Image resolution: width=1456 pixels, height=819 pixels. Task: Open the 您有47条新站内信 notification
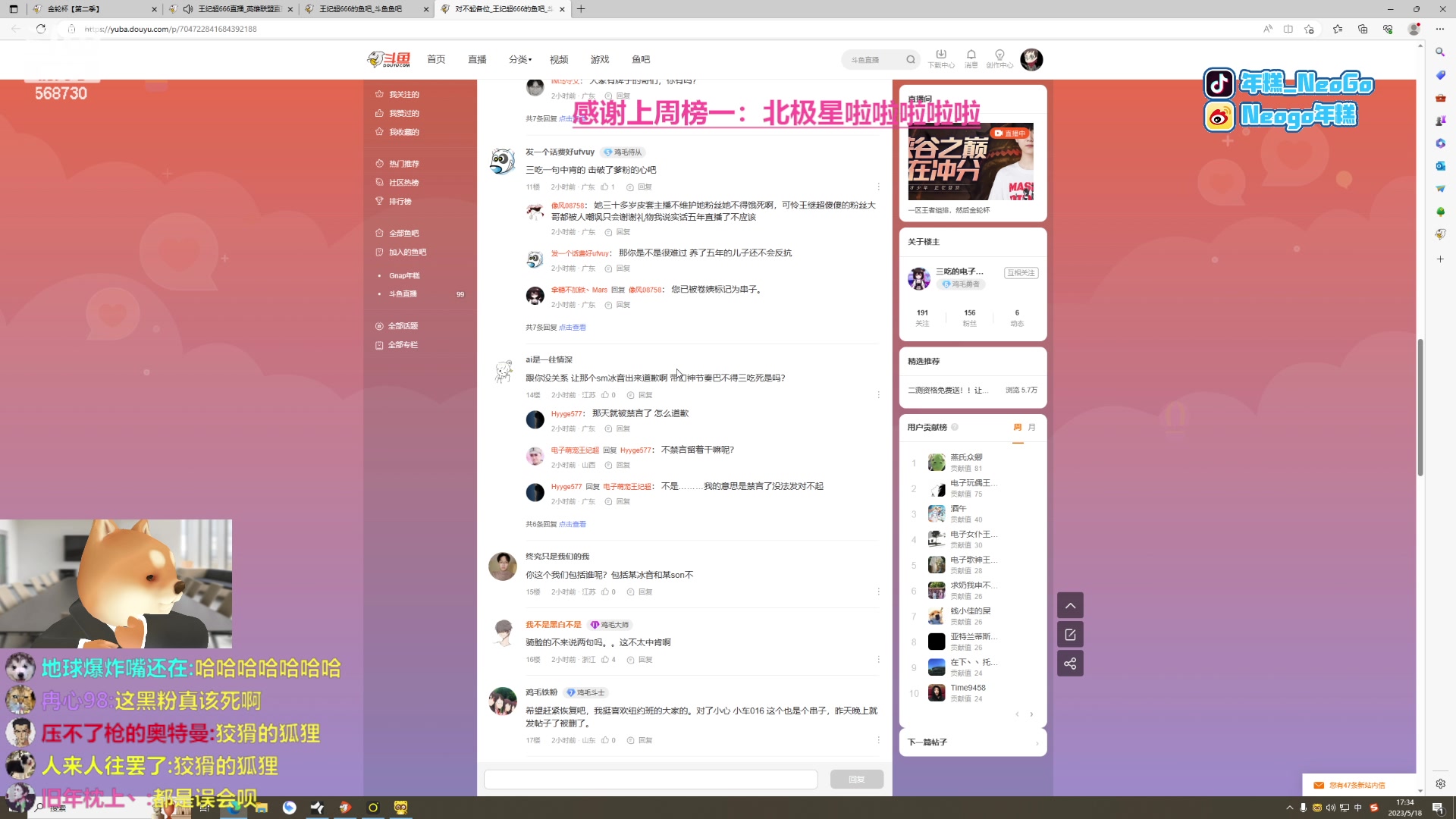[x=1357, y=786]
